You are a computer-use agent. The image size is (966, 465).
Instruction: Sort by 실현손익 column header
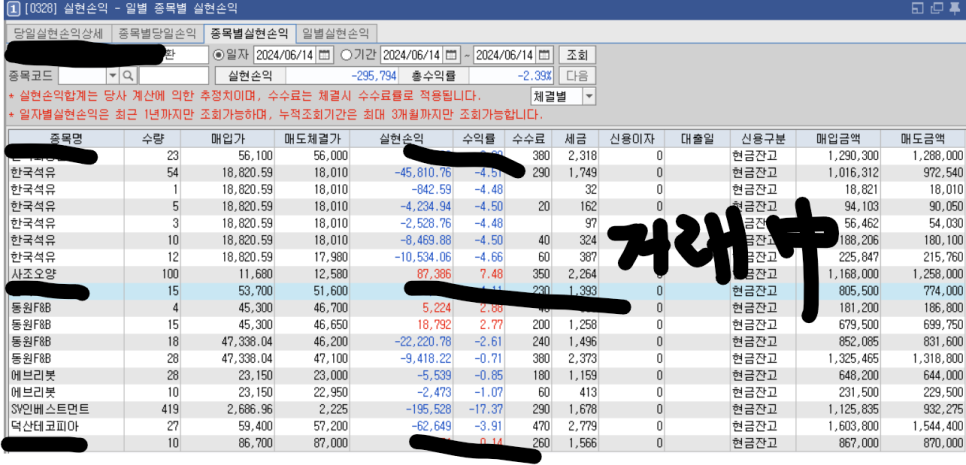[402, 138]
